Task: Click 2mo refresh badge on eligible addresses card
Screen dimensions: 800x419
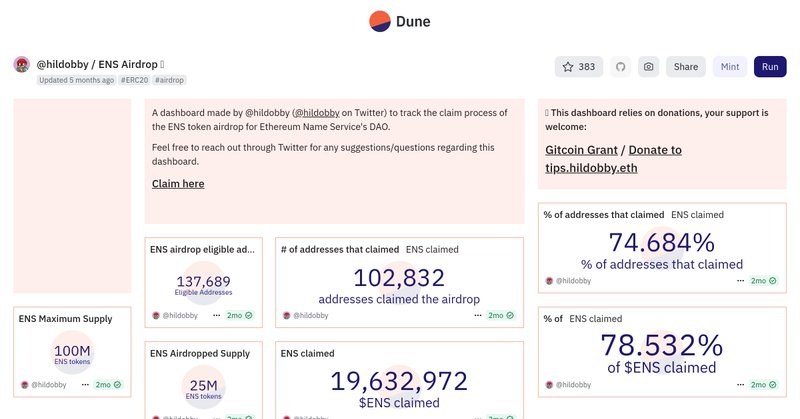Action: pyautogui.click(x=240, y=315)
